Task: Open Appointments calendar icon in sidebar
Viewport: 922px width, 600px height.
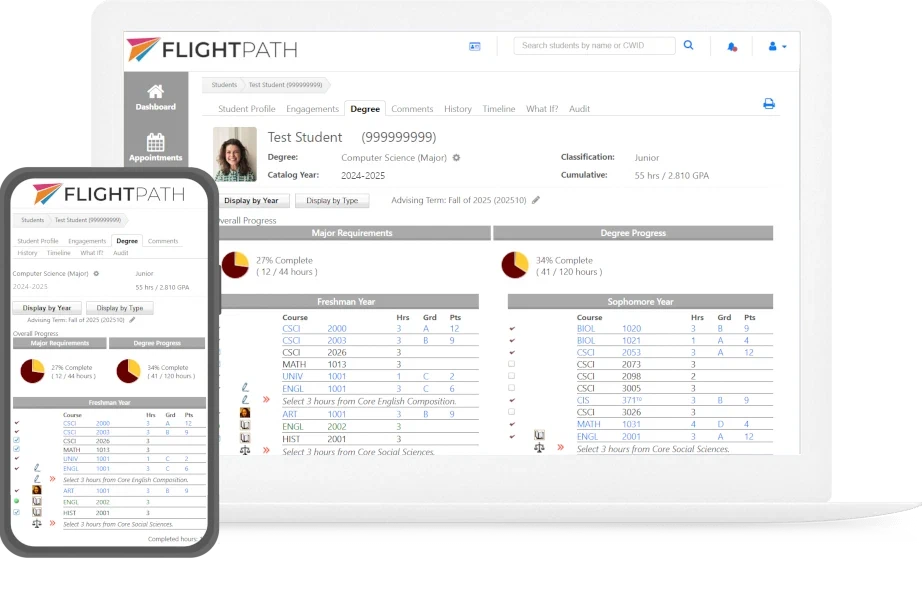Action: coord(155,142)
